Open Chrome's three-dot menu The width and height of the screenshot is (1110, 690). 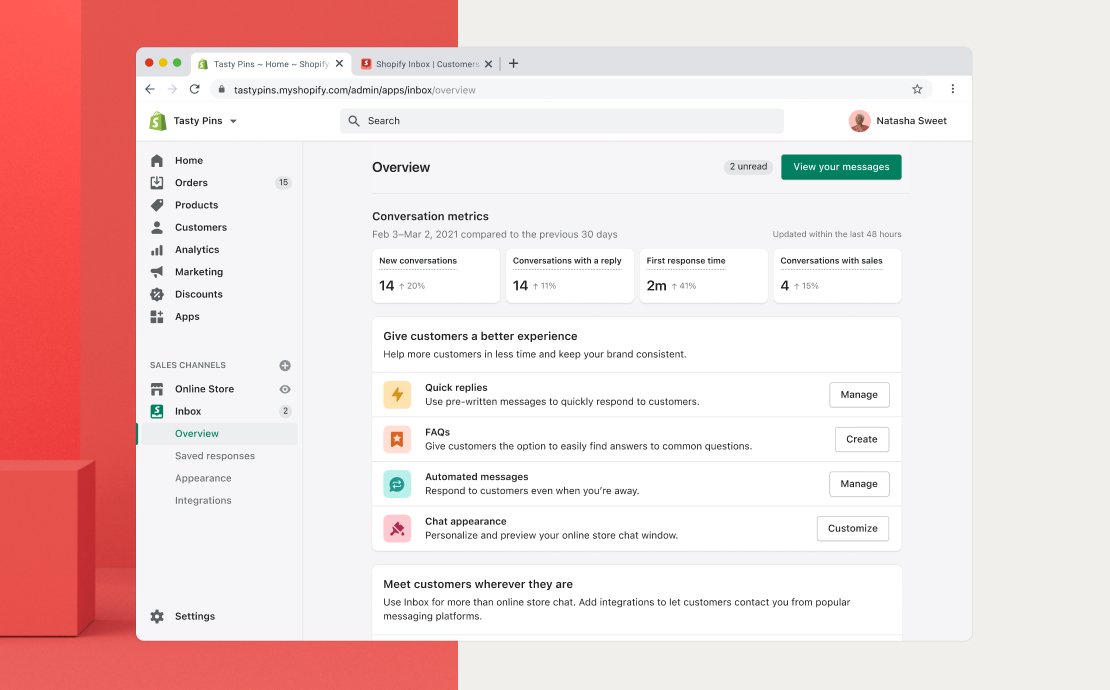click(x=953, y=89)
